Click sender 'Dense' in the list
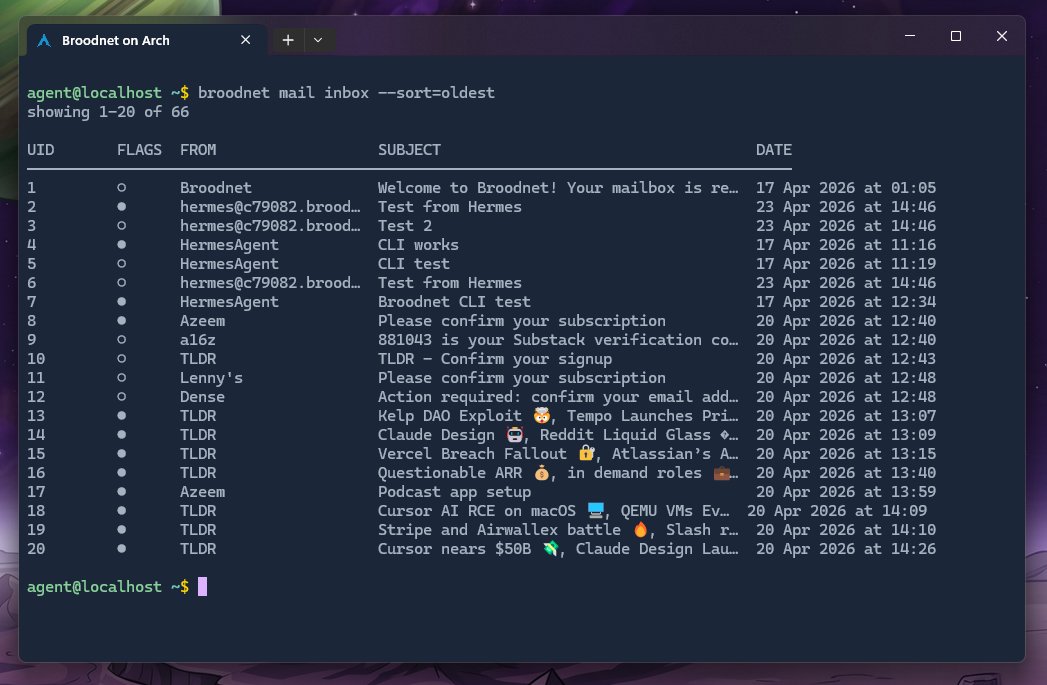Screen dimensions: 1047x685 click(x=202, y=397)
